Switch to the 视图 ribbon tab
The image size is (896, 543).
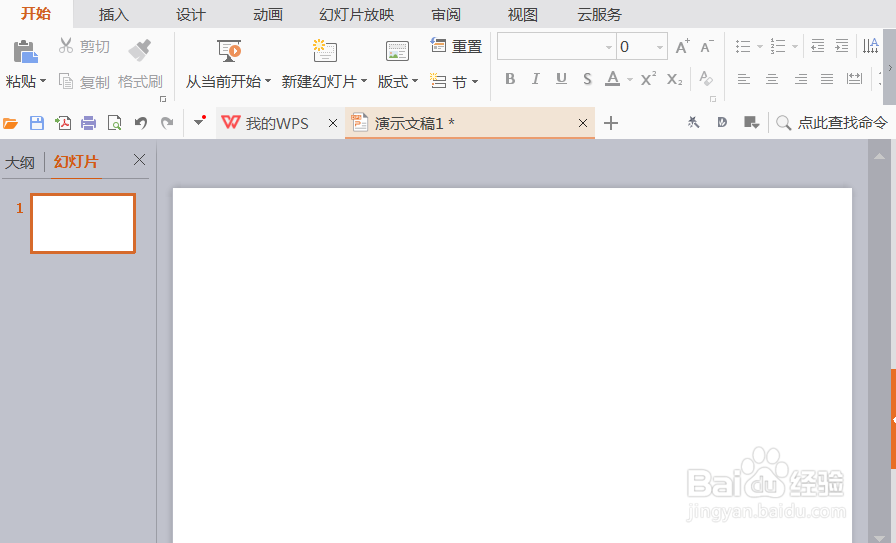point(523,14)
